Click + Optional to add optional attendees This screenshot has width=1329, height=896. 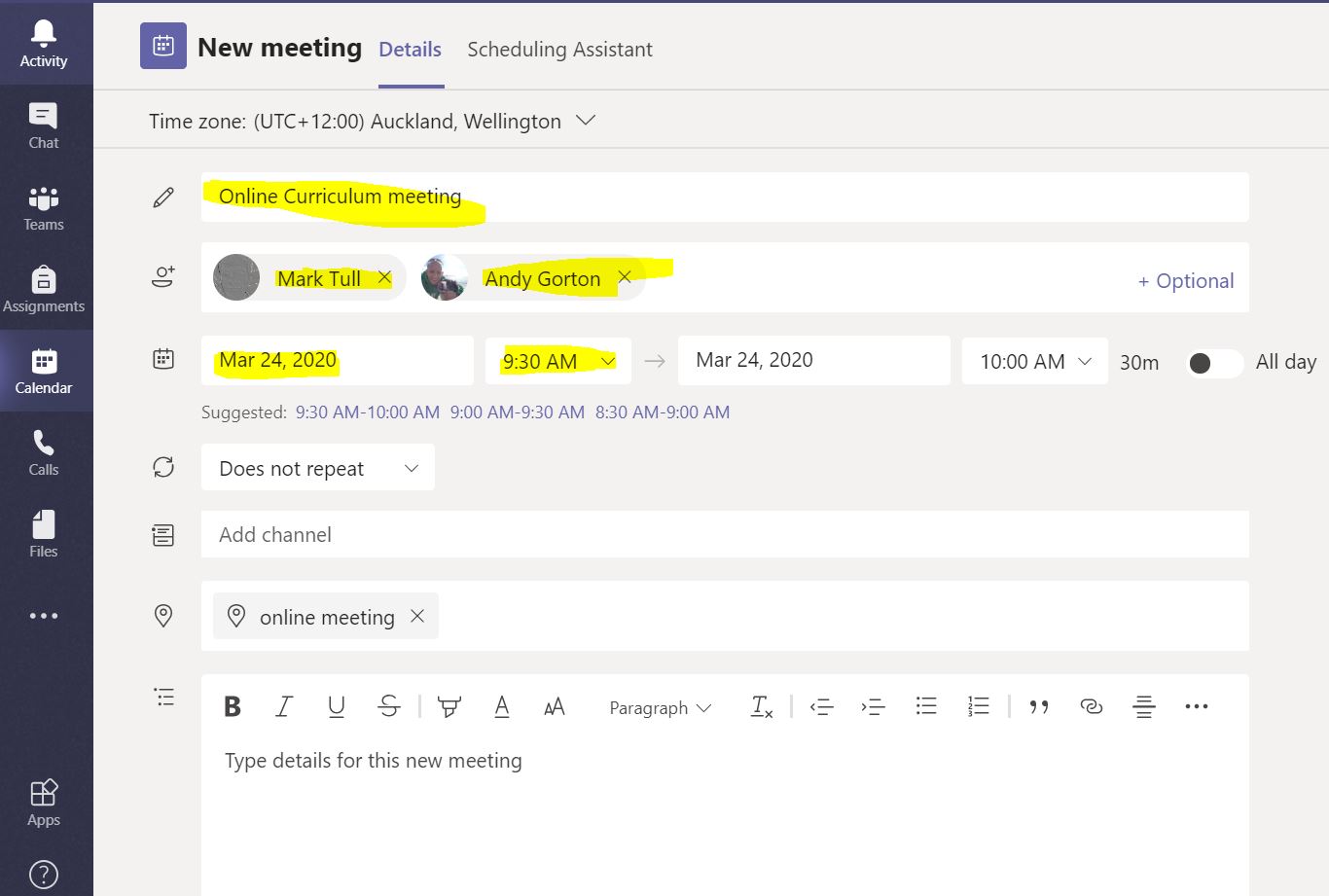coord(1186,279)
